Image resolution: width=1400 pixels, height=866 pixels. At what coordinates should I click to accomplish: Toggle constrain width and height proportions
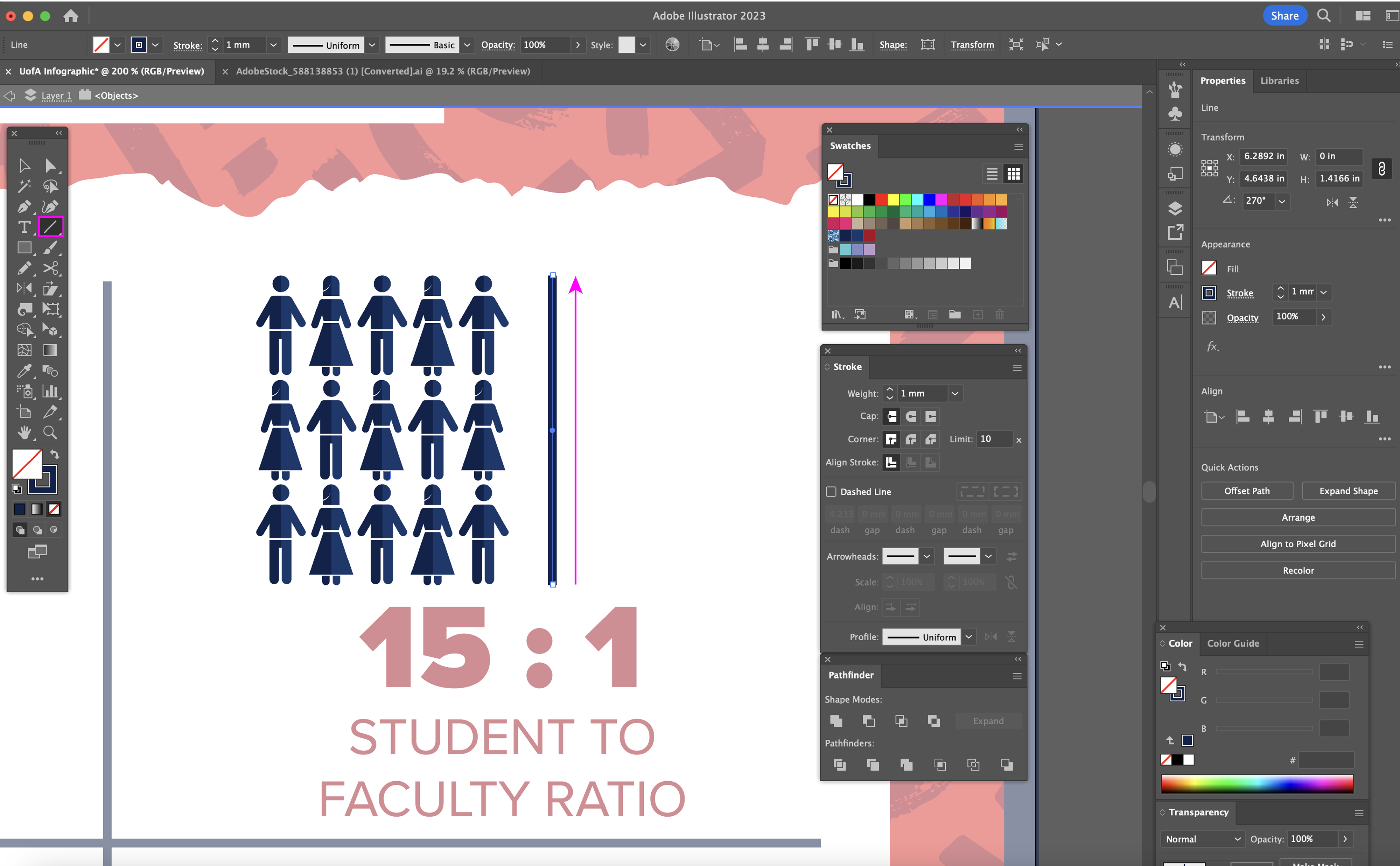click(x=1381, y=168)
